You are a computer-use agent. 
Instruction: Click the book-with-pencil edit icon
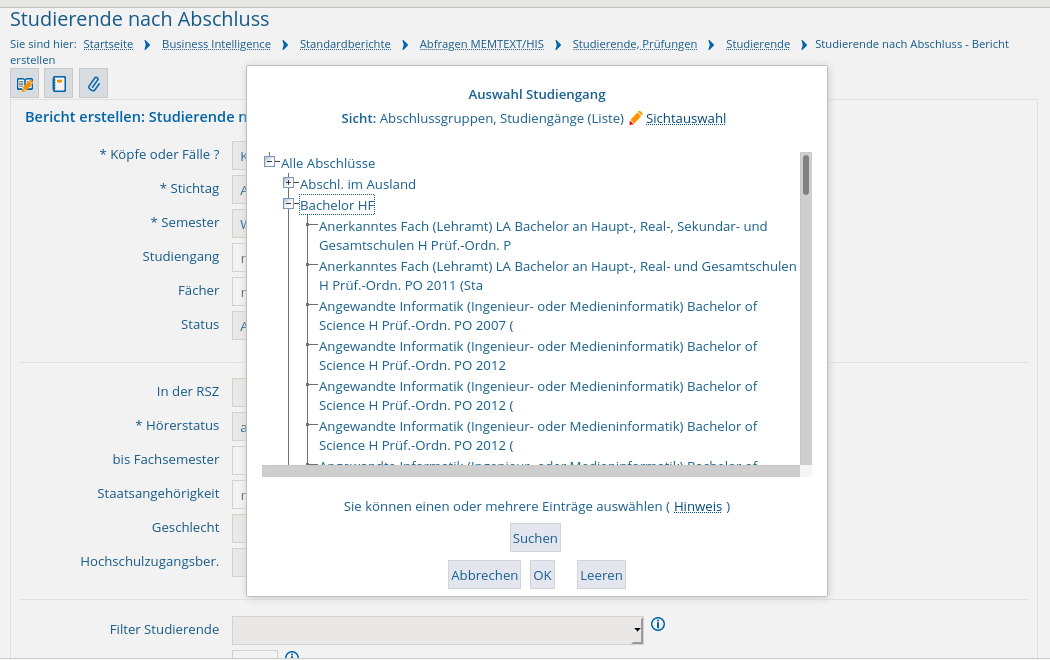[25, 84]
